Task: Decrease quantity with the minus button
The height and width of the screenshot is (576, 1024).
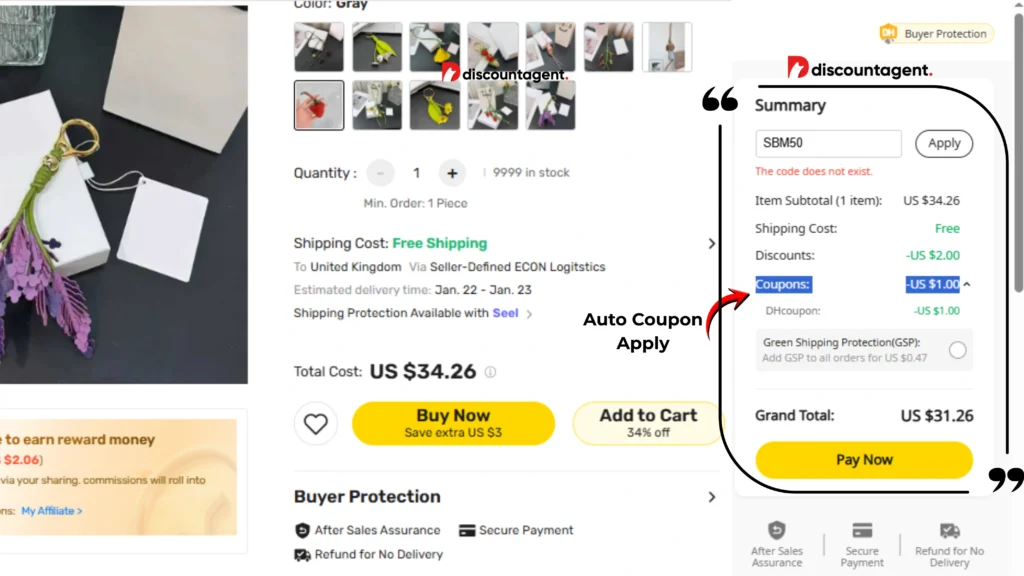Action: tap(380, 173)
